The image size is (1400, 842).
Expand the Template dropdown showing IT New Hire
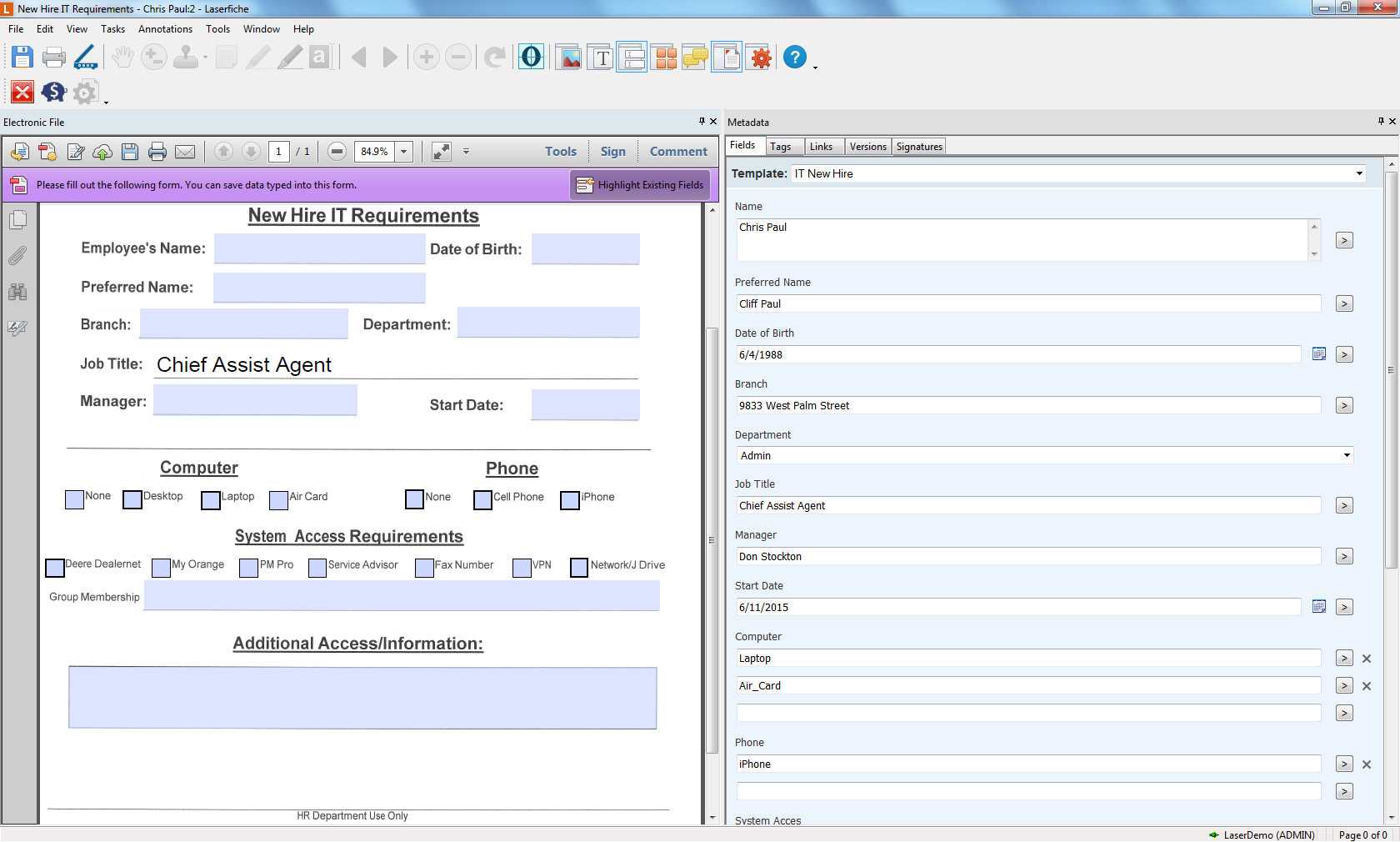(x=1359, y=173)
